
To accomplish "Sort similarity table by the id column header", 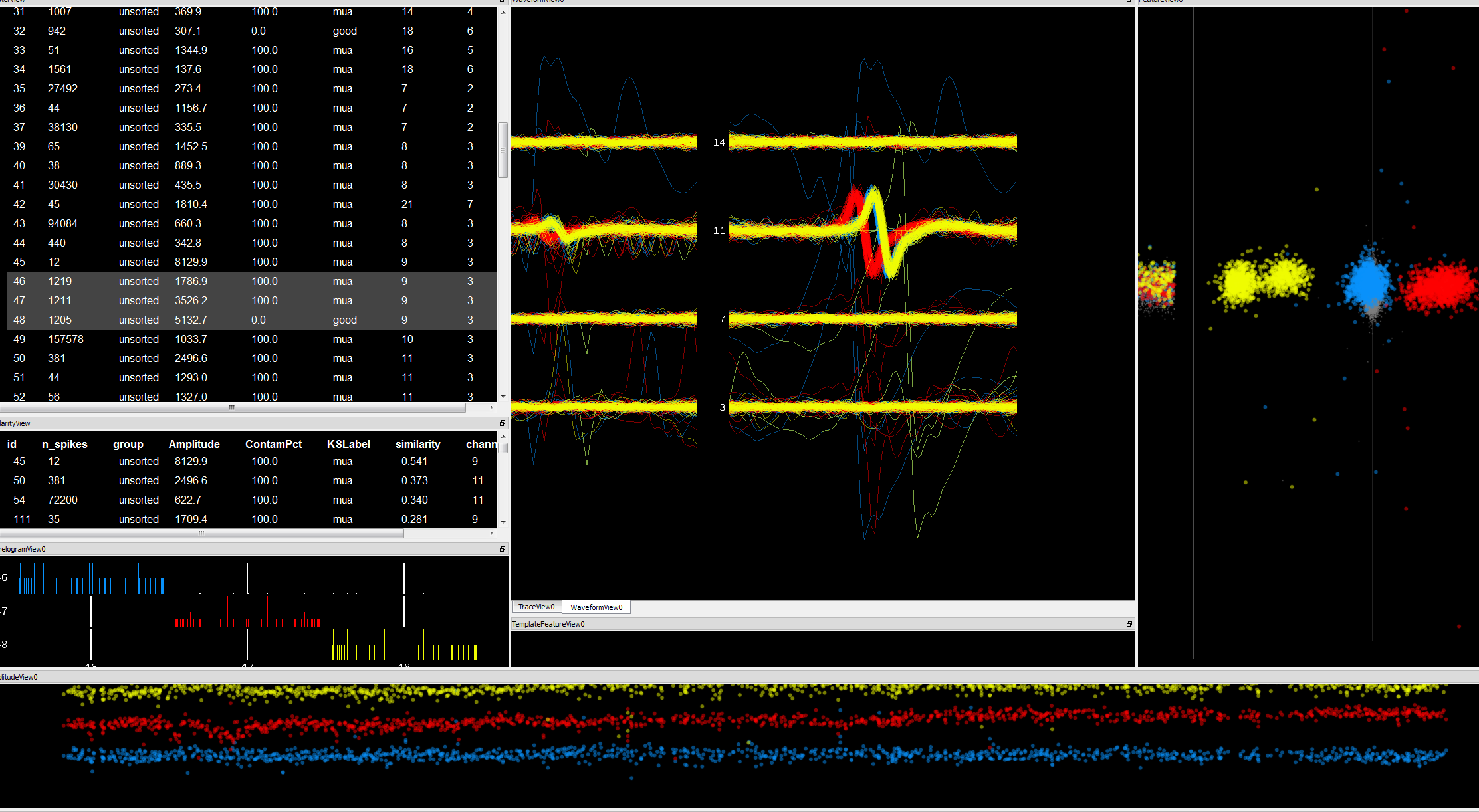I will pyautogui.click(x=12, y=444).
